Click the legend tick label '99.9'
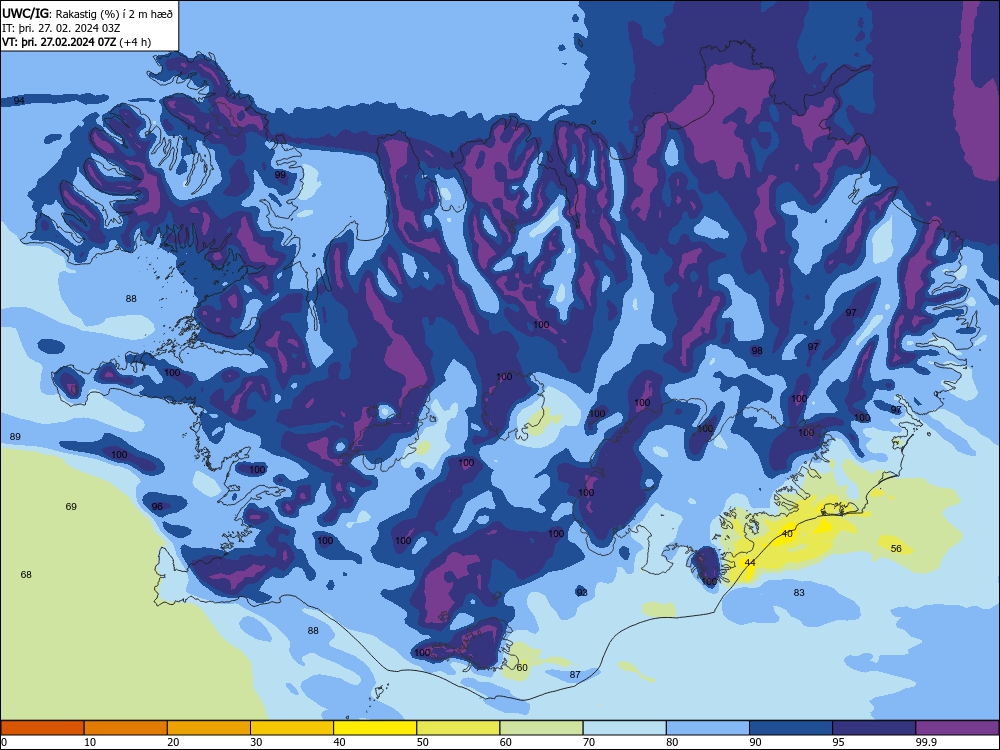 coord(926,742)
